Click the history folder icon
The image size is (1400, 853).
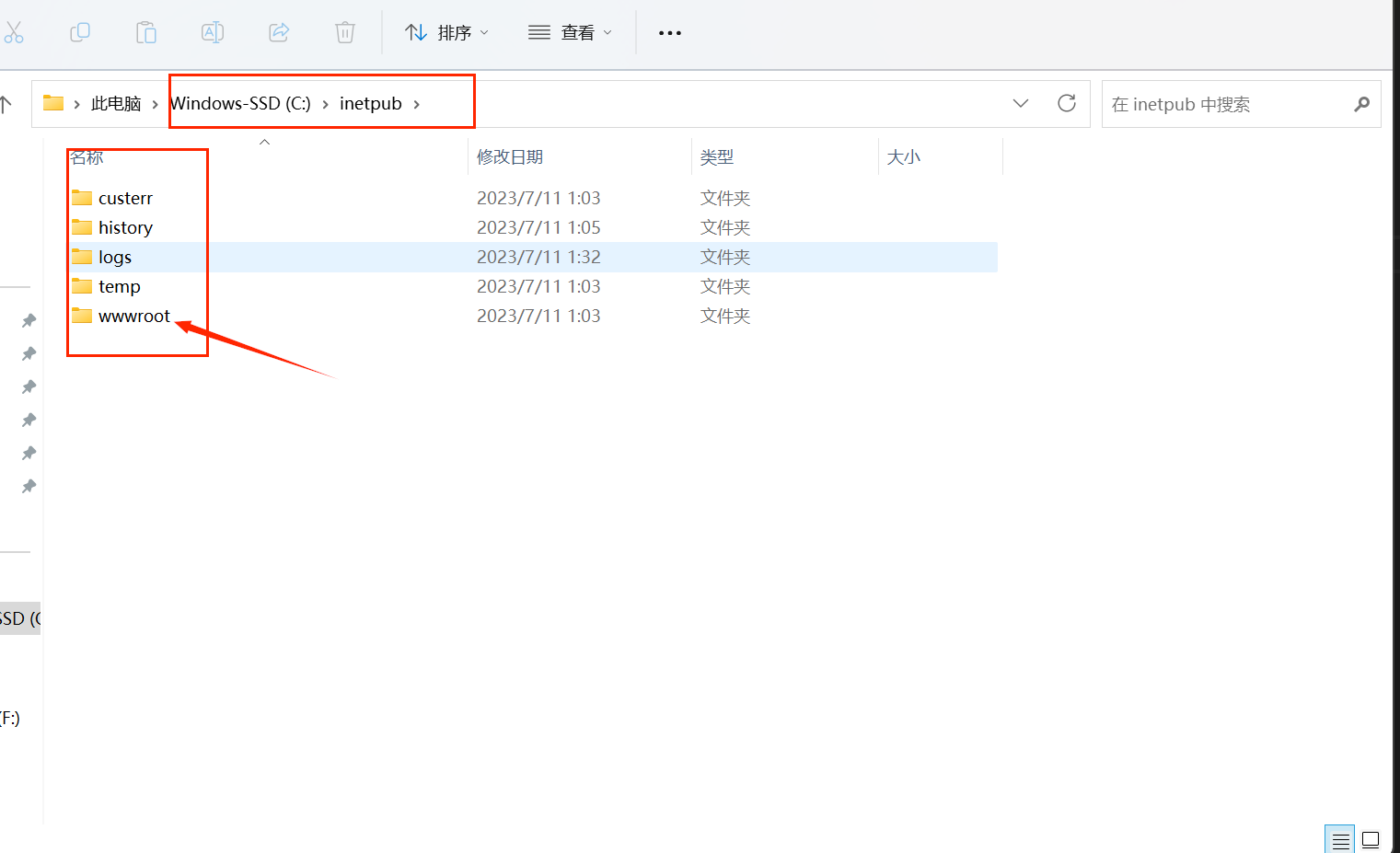pyautogui.click(x=82, y=226)
